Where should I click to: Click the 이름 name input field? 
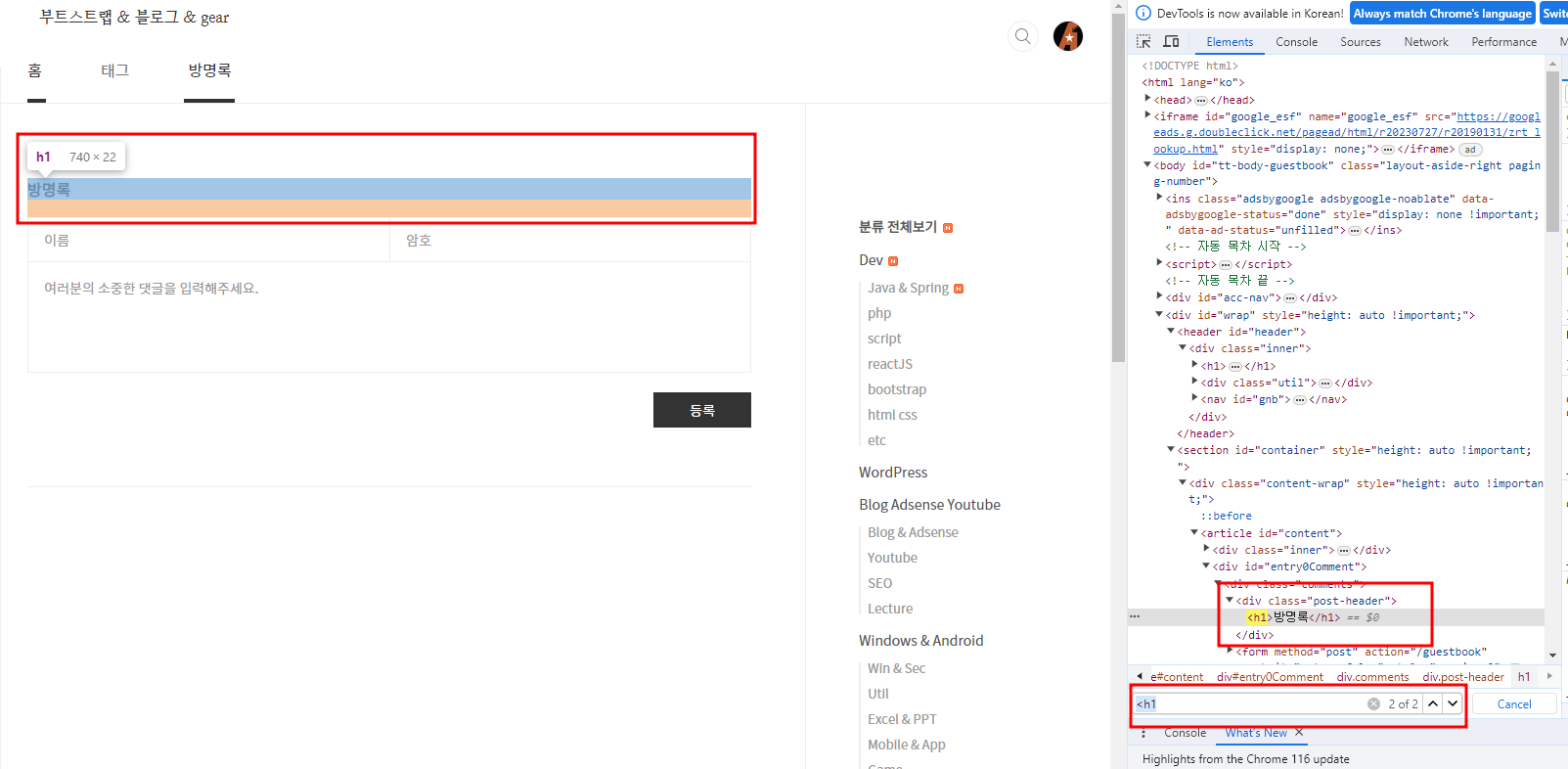[208, 241]
